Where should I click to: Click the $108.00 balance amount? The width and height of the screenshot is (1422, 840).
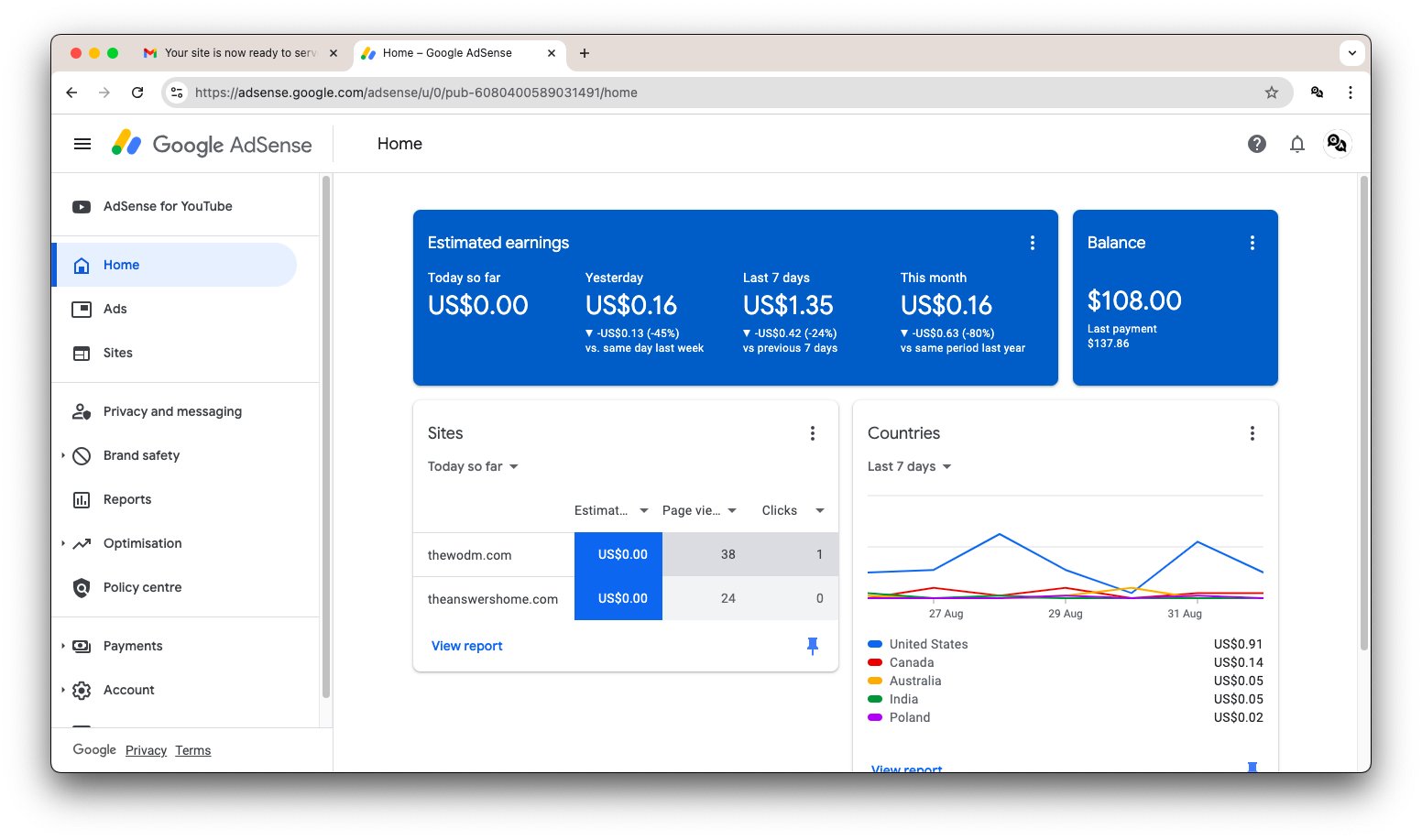(x=1134, y=300)
